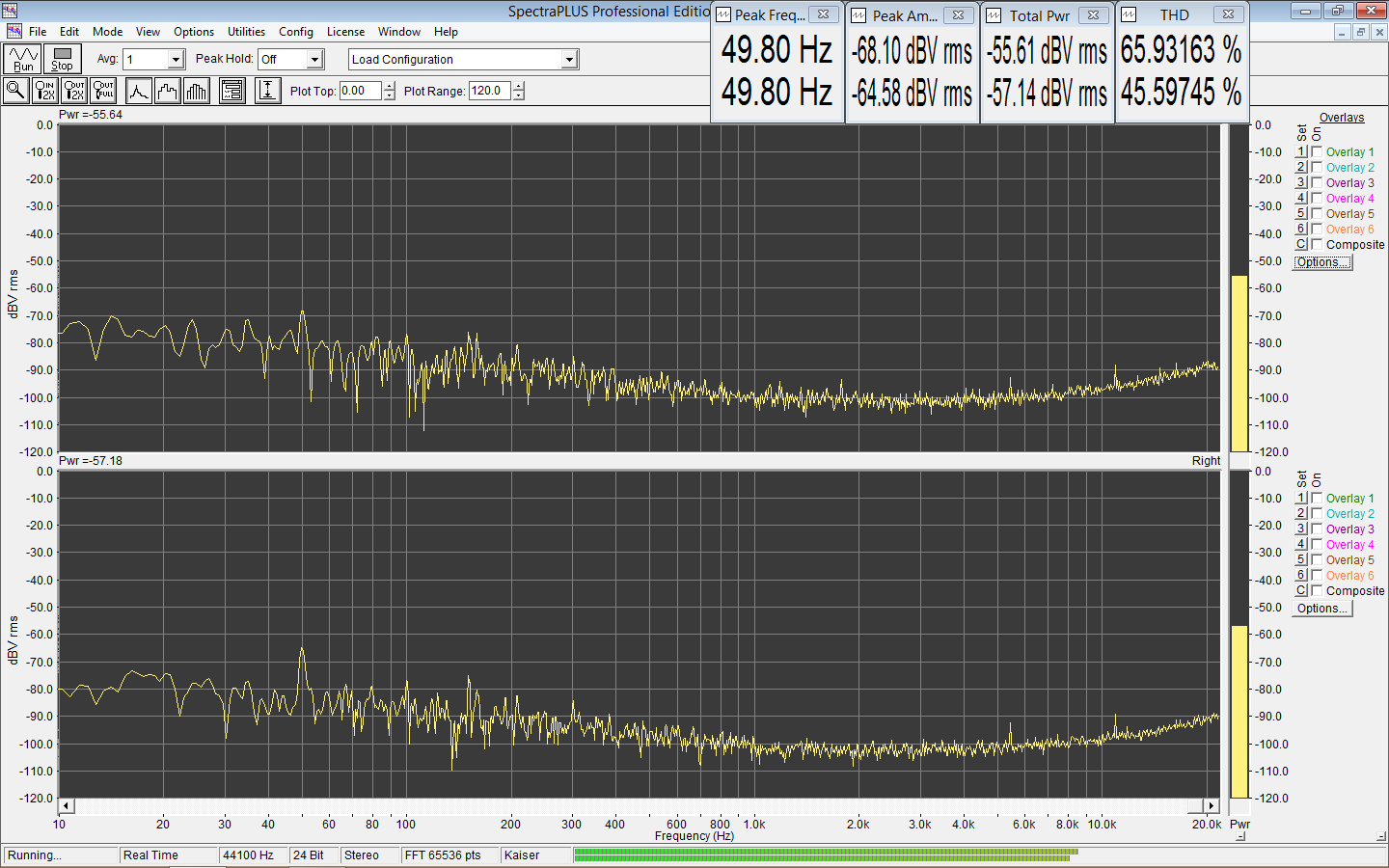Screen dimensions: 1389x868
Task: Click the Zoom Out Full icon
Action: [103, 91]
